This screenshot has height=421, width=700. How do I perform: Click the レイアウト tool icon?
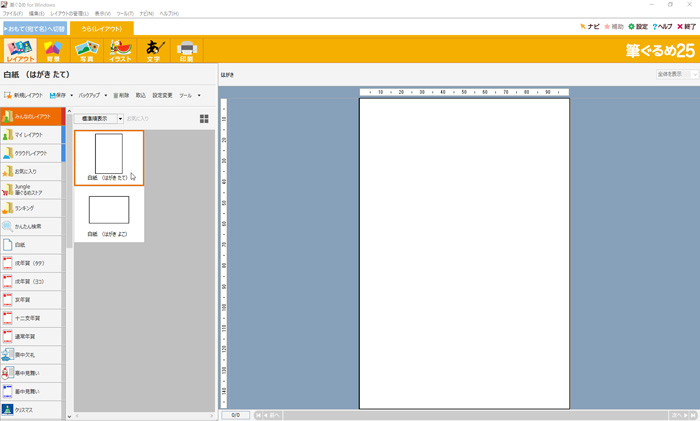(x=19, y=50)
